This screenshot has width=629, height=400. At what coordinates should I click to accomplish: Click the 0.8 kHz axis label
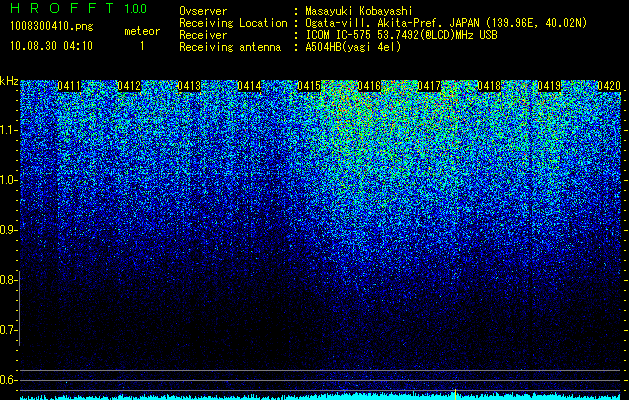coord(8,280)
